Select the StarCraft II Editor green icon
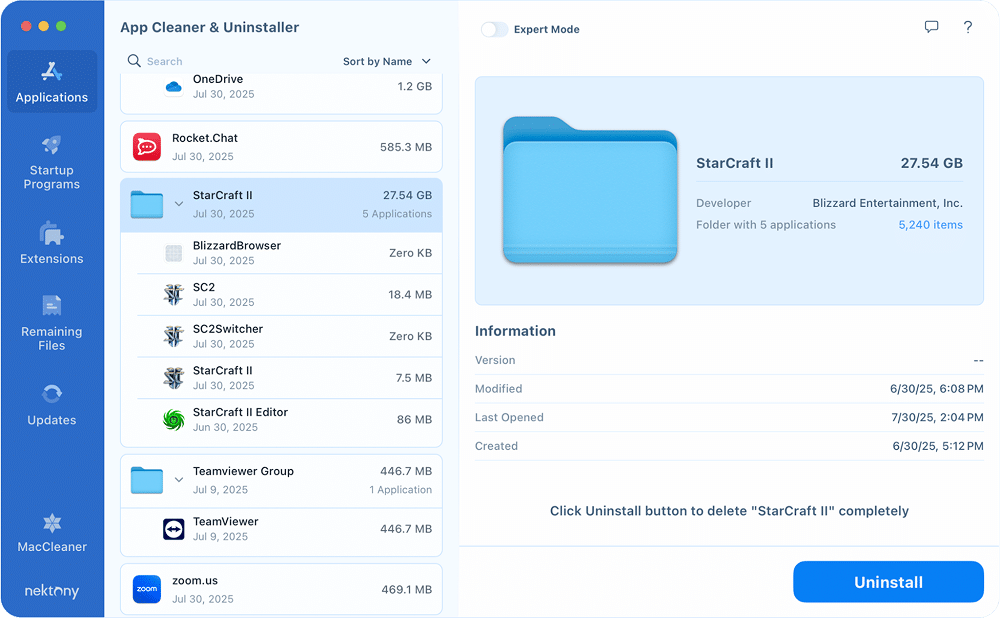This screenshot has width=1000, height=618. (173, 420)
